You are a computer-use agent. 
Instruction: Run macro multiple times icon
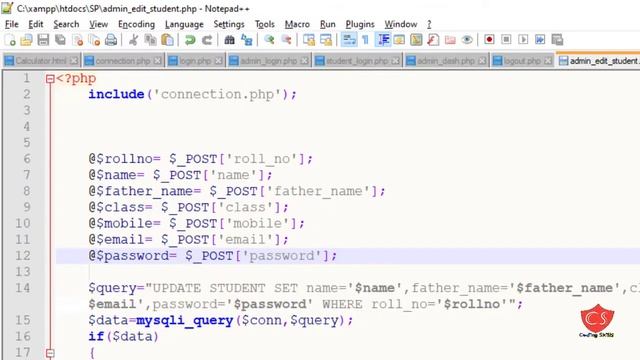coord(540,40)
